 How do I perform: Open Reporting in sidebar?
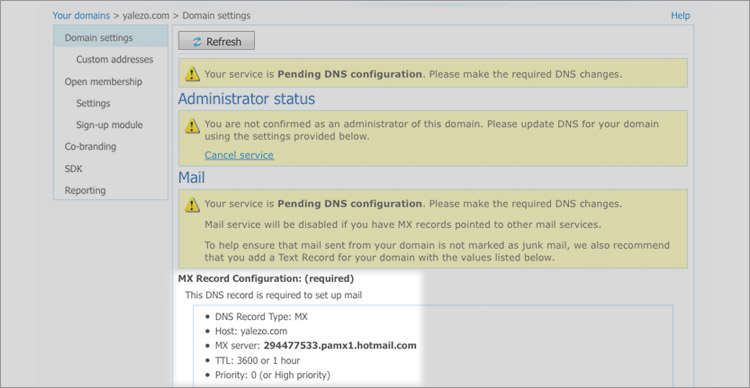click(85, 190)
